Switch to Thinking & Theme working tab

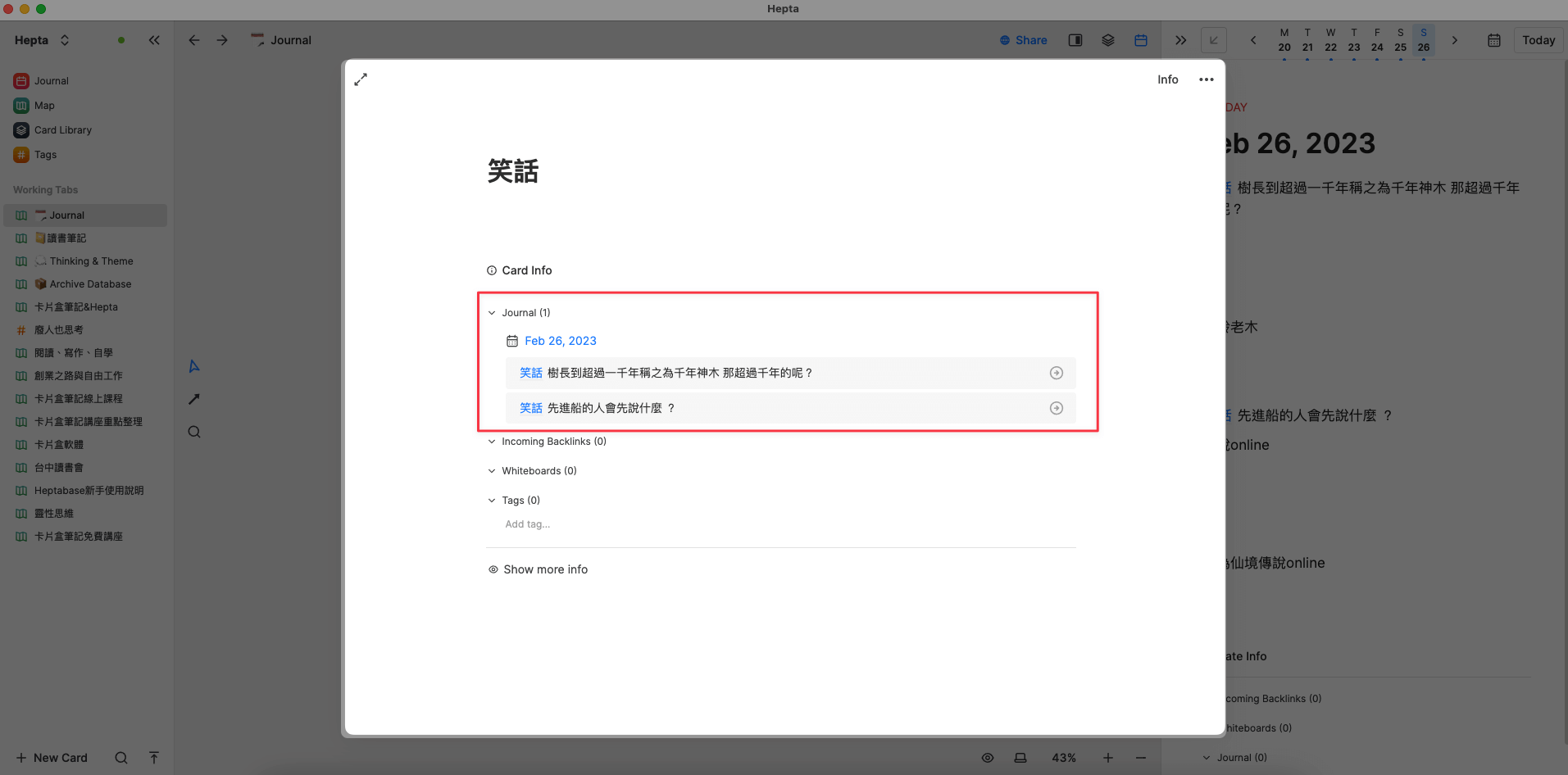point(91,261)
